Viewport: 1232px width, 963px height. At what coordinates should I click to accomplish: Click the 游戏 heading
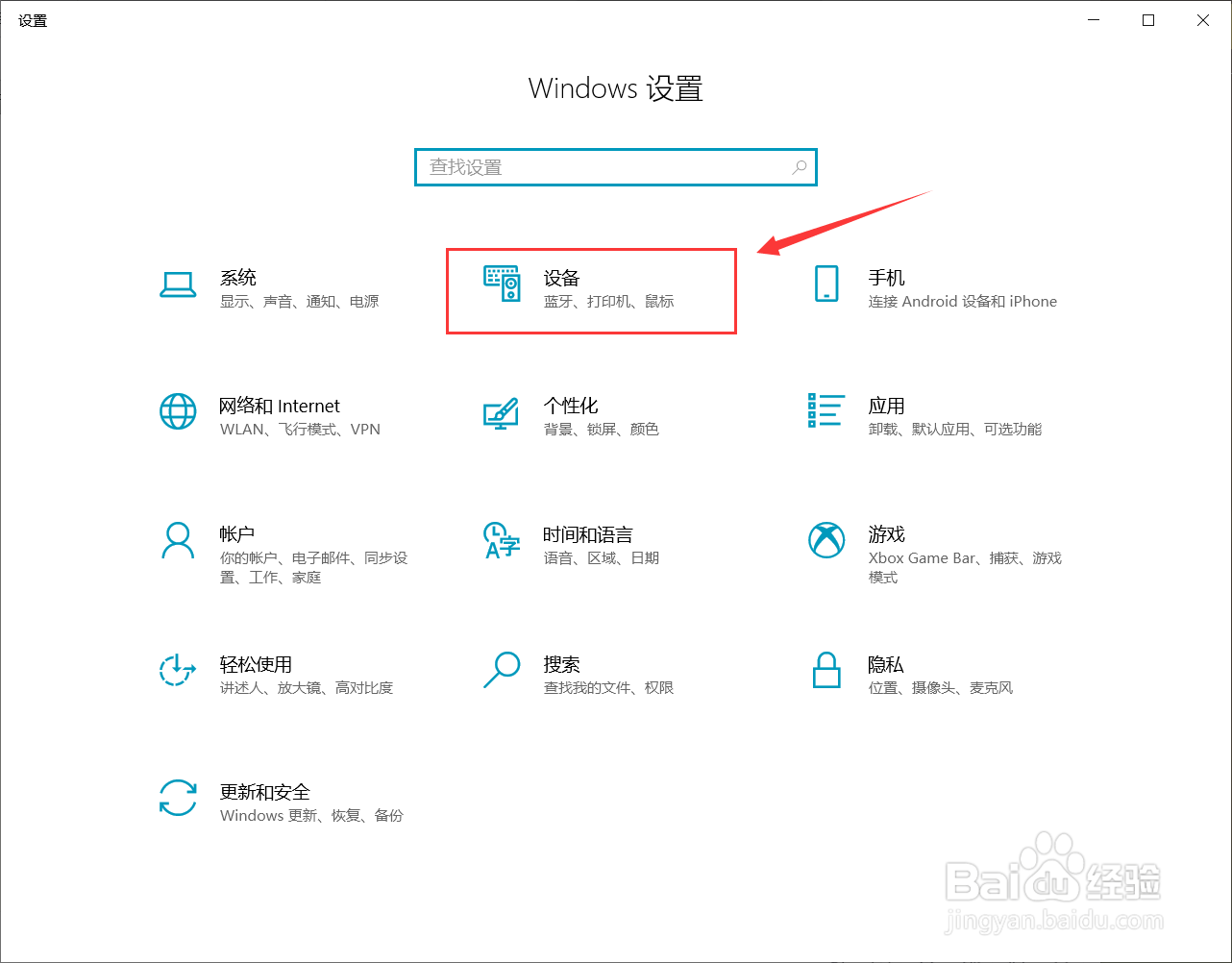click(887, 533)
